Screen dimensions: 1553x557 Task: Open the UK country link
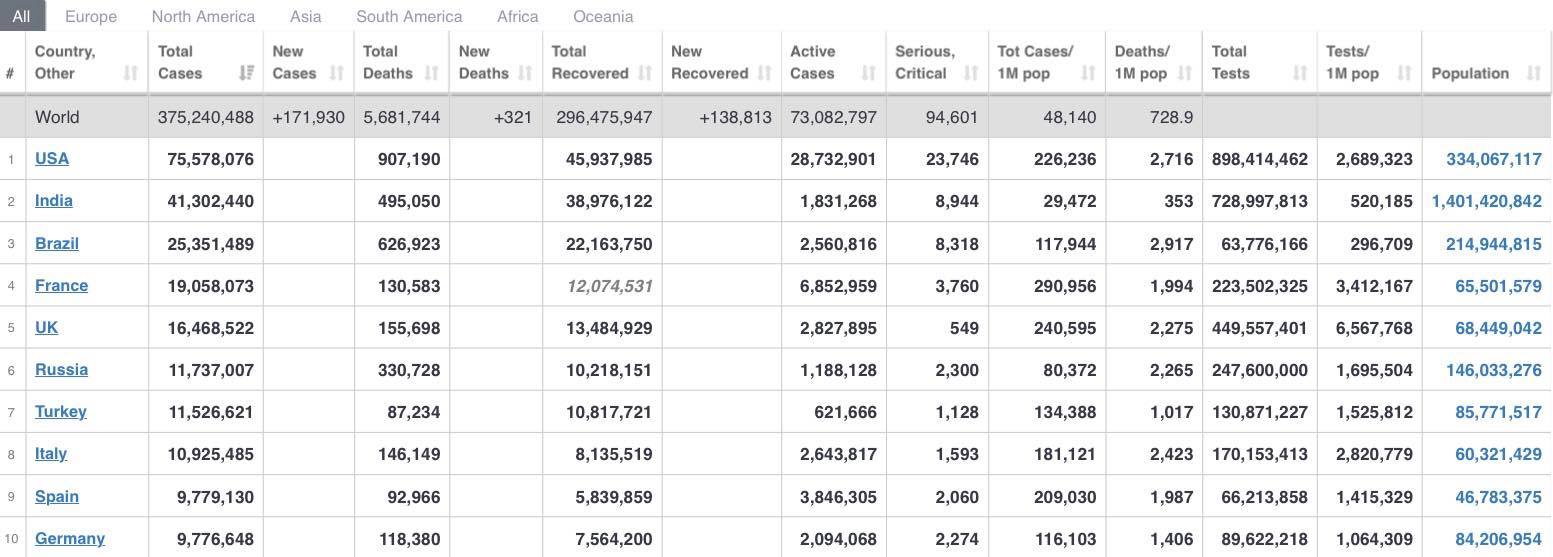(46, 327)
